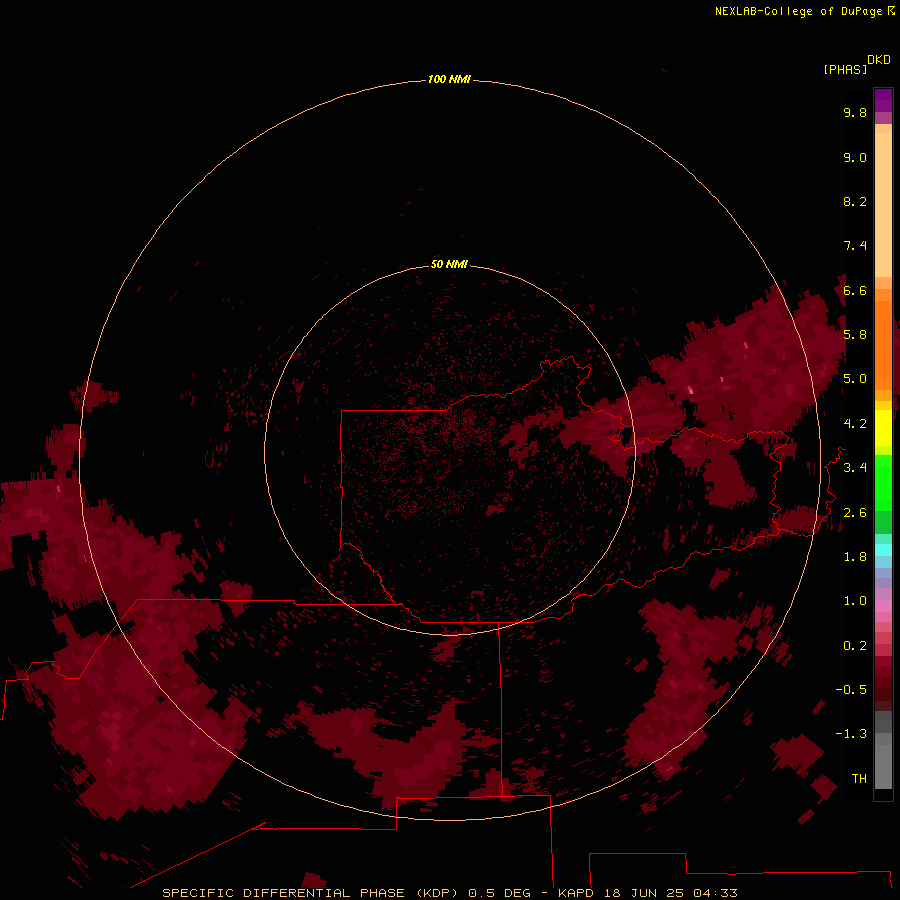
Task: Click the 5.0 value on color scale
Action: pyautogui.click(x=855, y=379)
